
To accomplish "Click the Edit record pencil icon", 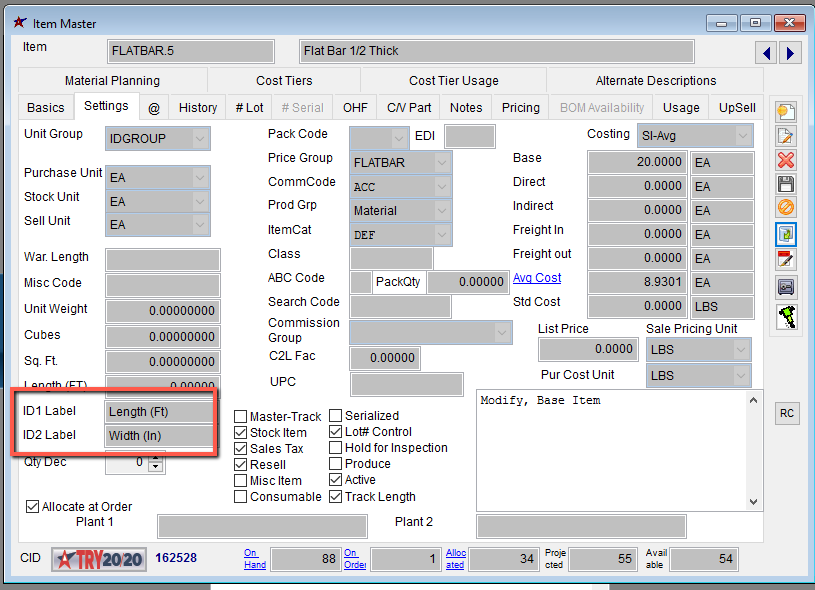I will click(786, 136).
